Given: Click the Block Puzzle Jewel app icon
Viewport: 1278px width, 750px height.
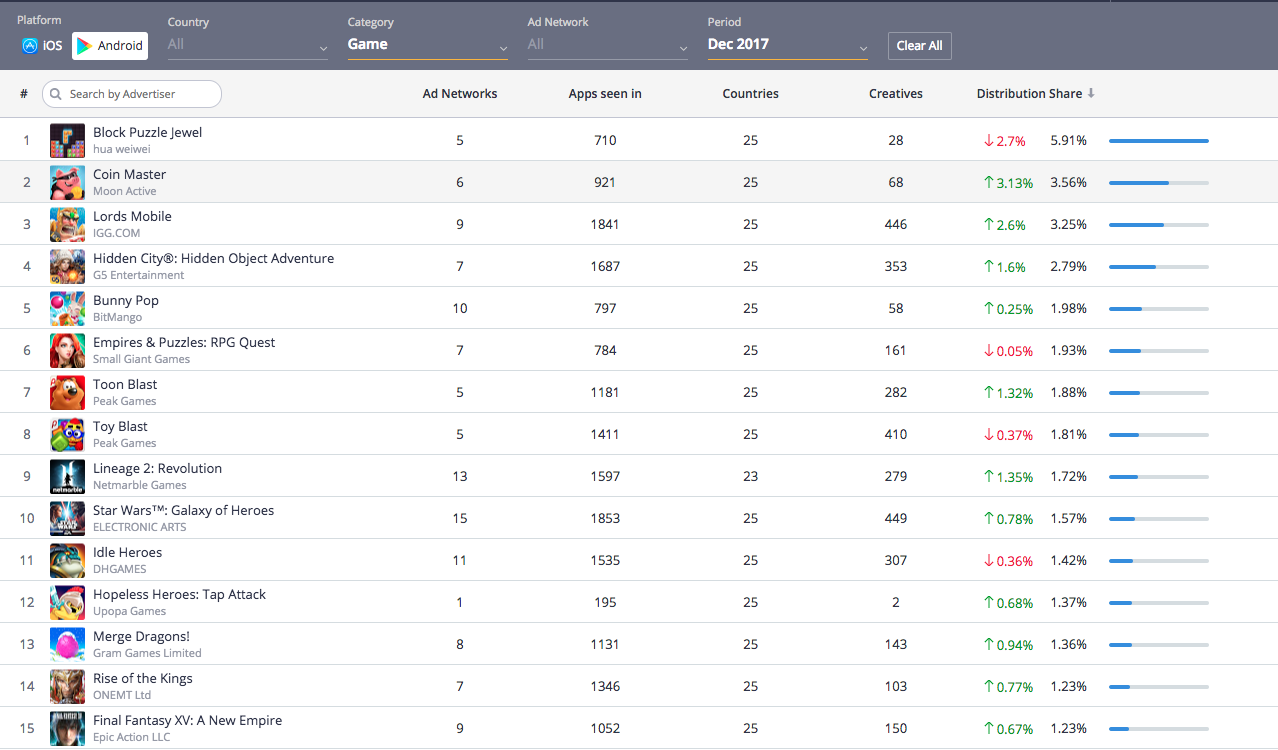Looking at the screenshot, I should tap(68, 141).
